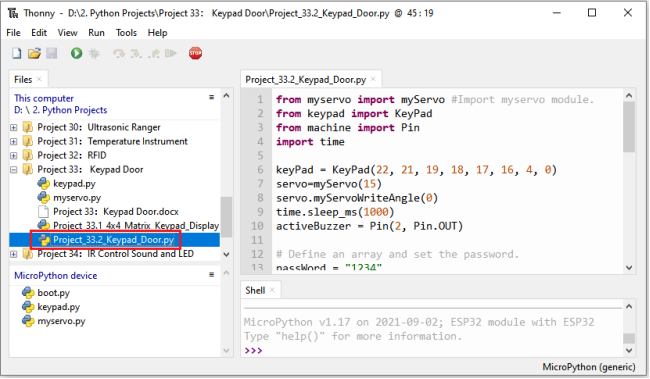Click the Debug current script bug icon
The height and width of the screenshot is (379, 650).
(x=94, y=53)
